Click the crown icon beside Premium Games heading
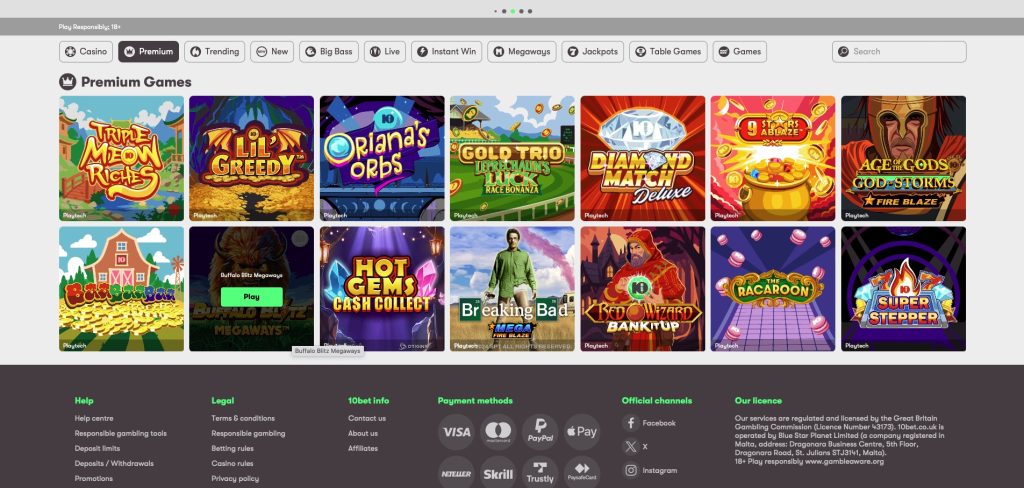Image resolution: width=1024 pixels, height=488 pixels. click(x=68, y=82)
